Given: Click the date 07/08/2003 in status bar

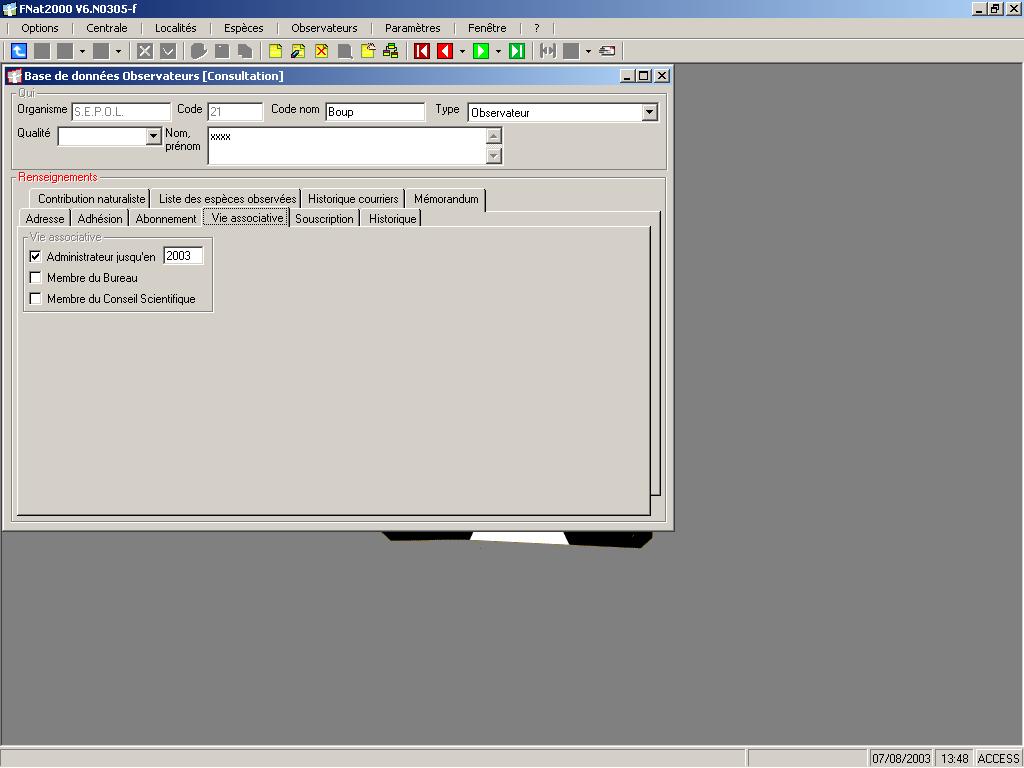Looking at the screenshot, I should click(x=901, y=758).
